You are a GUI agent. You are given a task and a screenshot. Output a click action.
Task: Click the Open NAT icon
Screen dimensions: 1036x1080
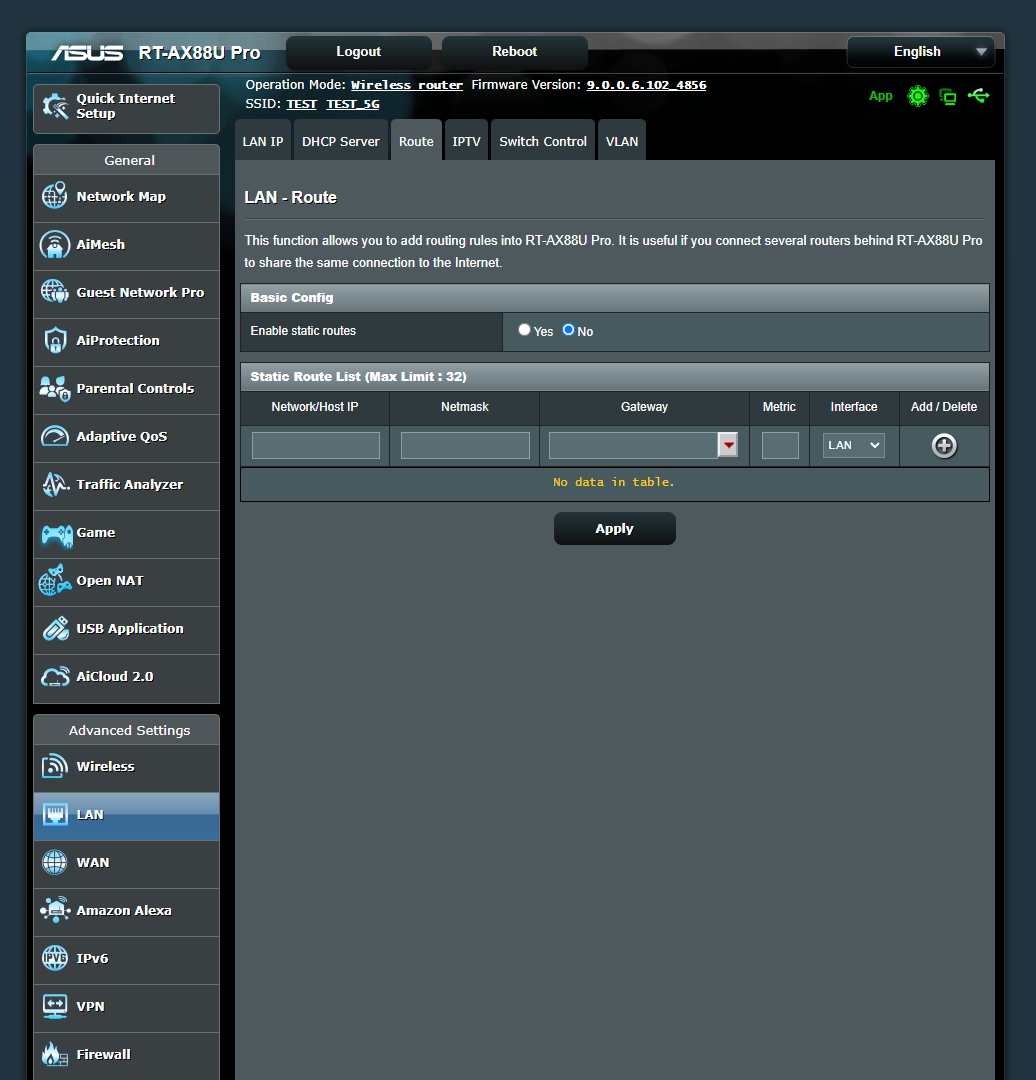click(54, 580)
